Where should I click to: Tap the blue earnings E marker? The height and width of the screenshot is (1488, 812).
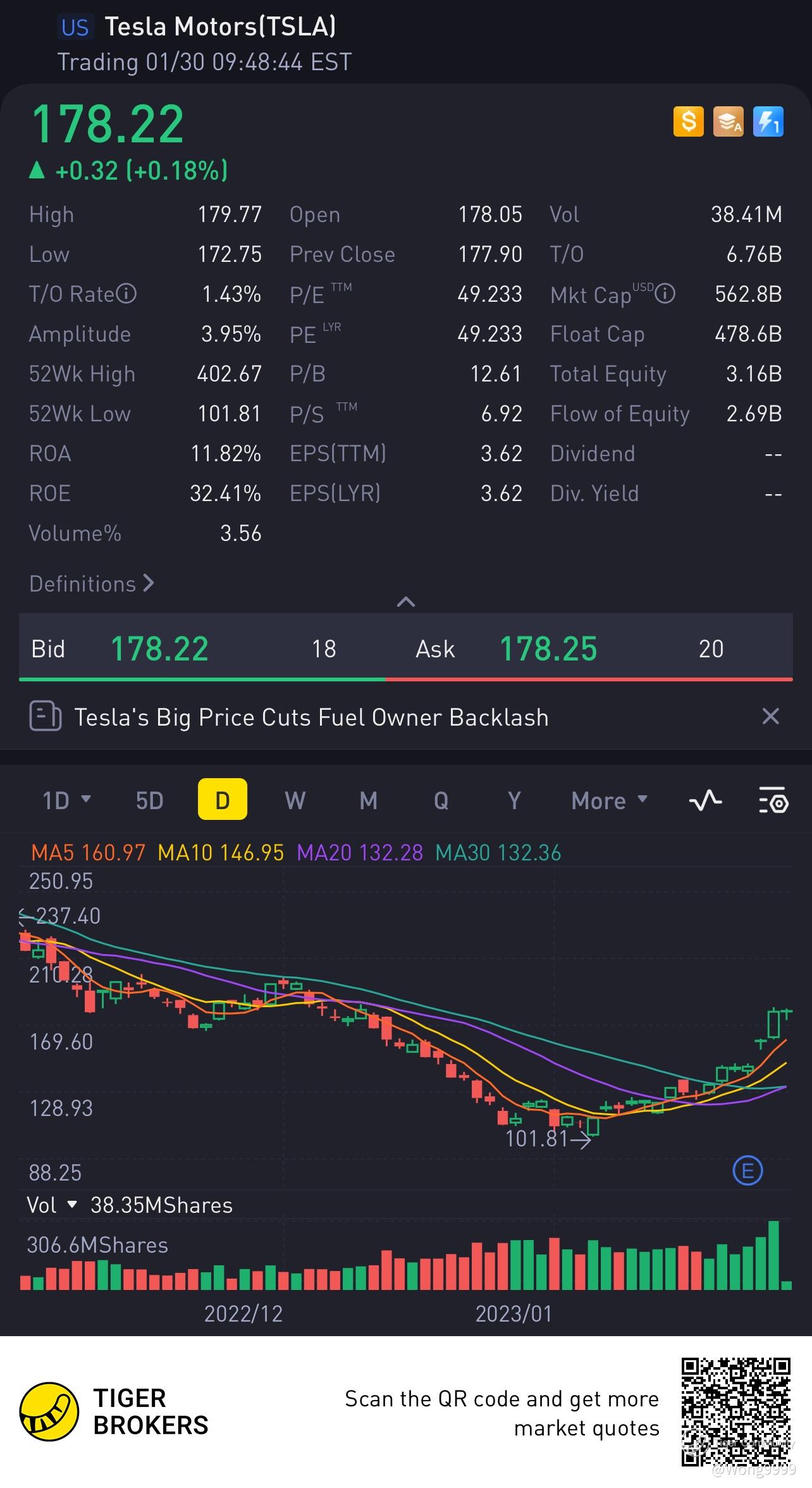coord(747,1171)
